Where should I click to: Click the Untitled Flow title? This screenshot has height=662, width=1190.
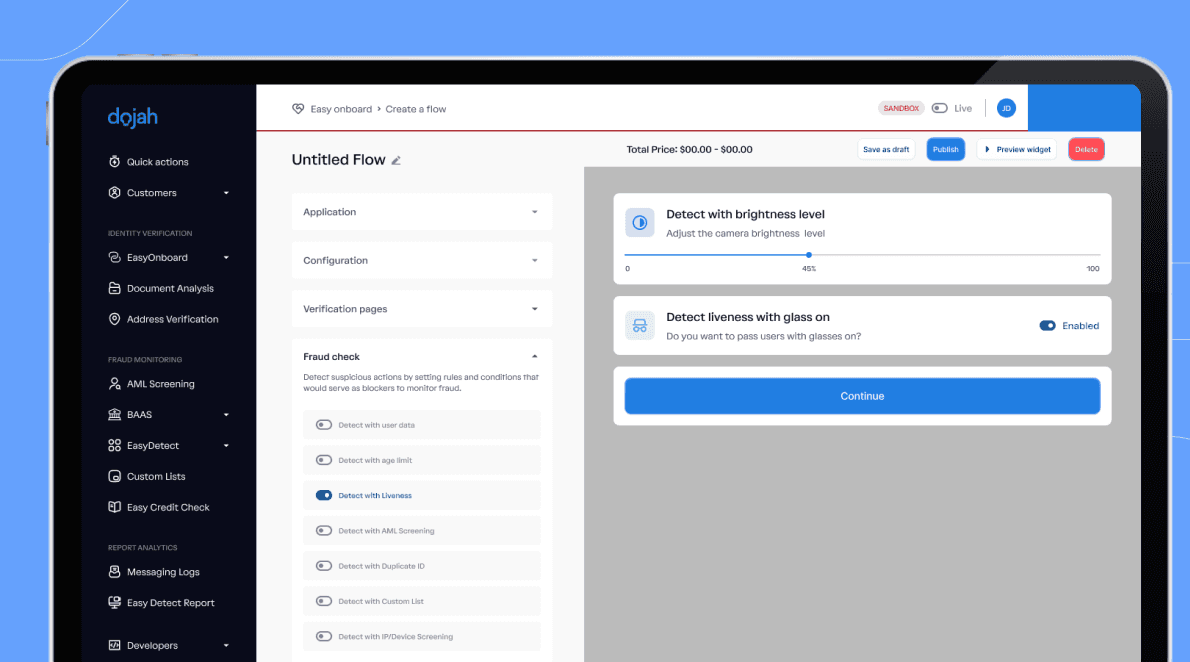click(x=338, y=159)
